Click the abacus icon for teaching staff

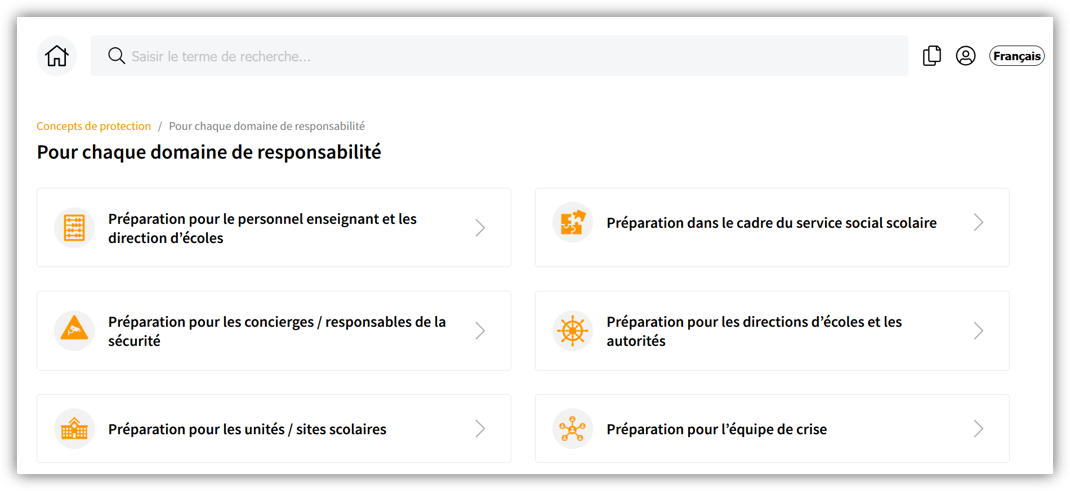pyautogui.click(x=74, y=228)
